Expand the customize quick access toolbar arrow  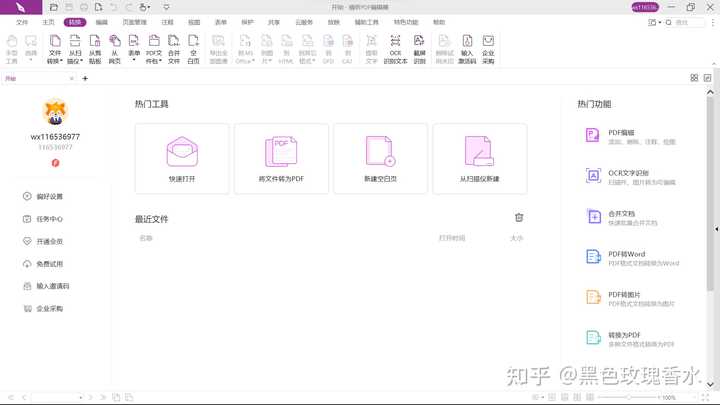166,7
